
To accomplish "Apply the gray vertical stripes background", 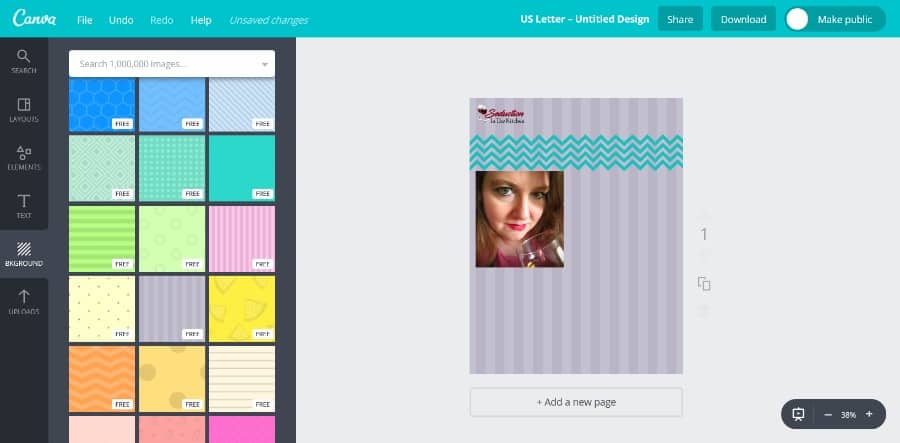I will point(172,309).
